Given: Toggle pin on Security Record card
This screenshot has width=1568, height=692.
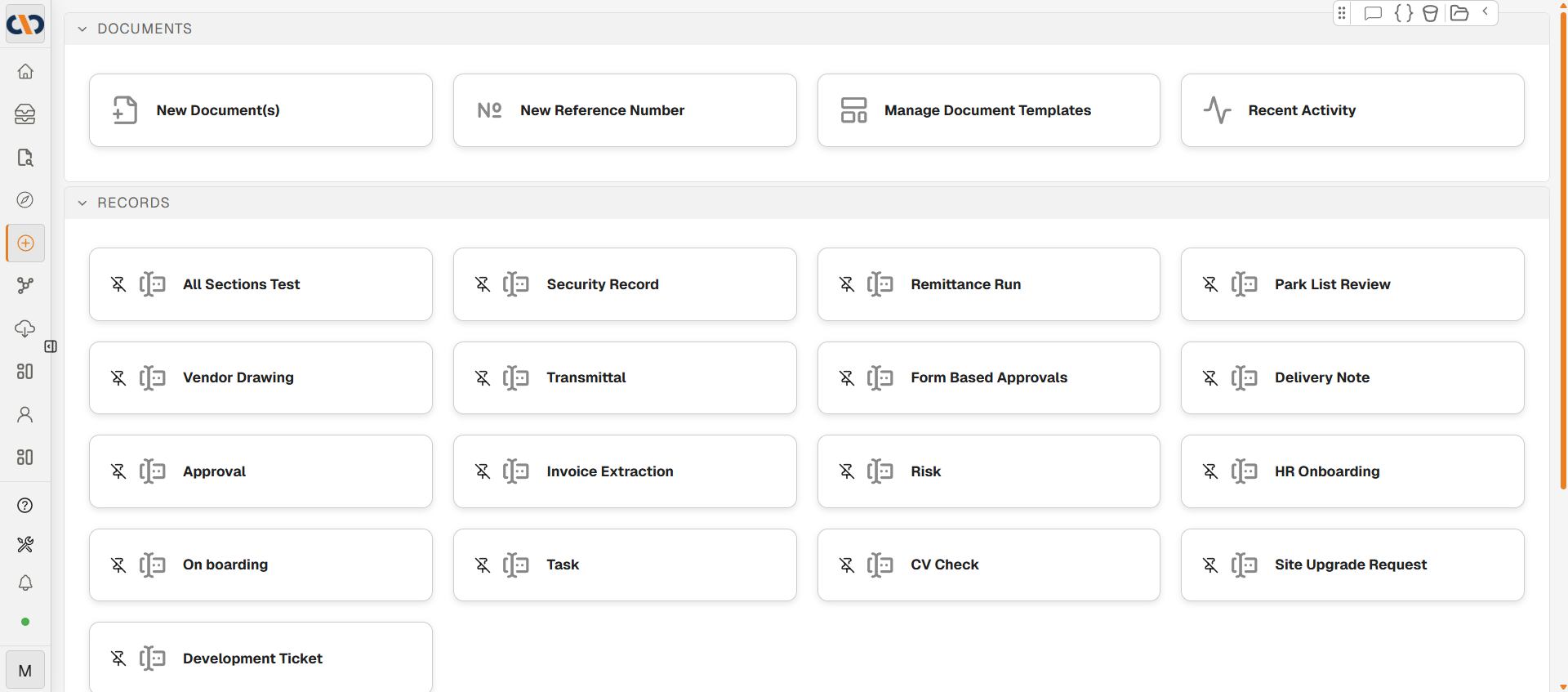Looking at the screenshot, I should [483, 284].
